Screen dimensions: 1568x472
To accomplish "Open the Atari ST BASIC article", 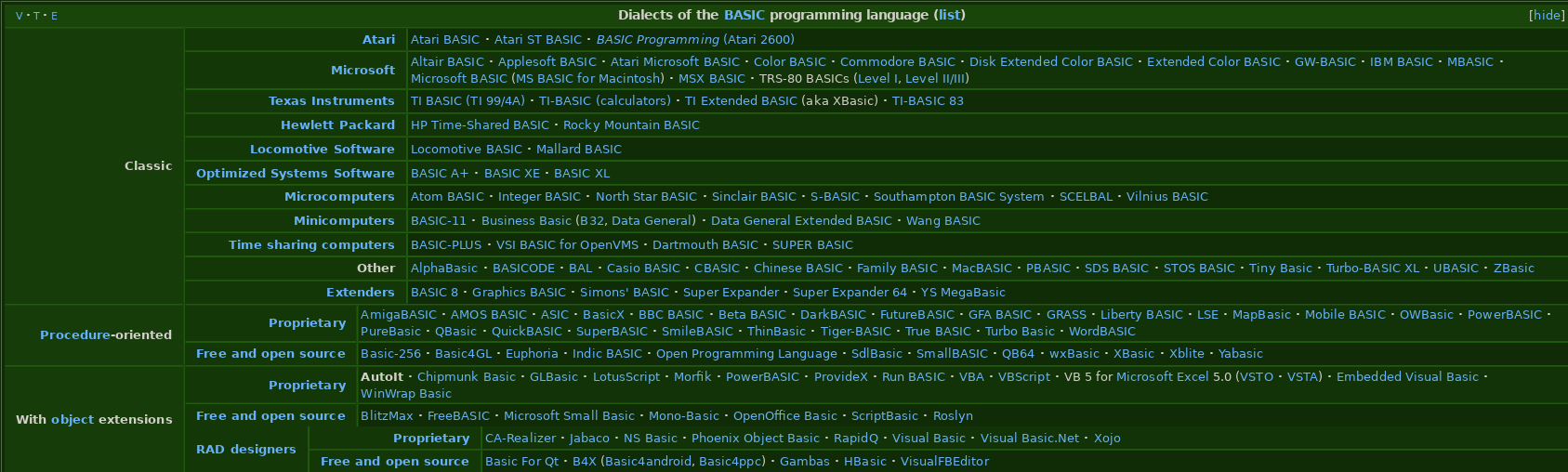I will click(537, 39).
